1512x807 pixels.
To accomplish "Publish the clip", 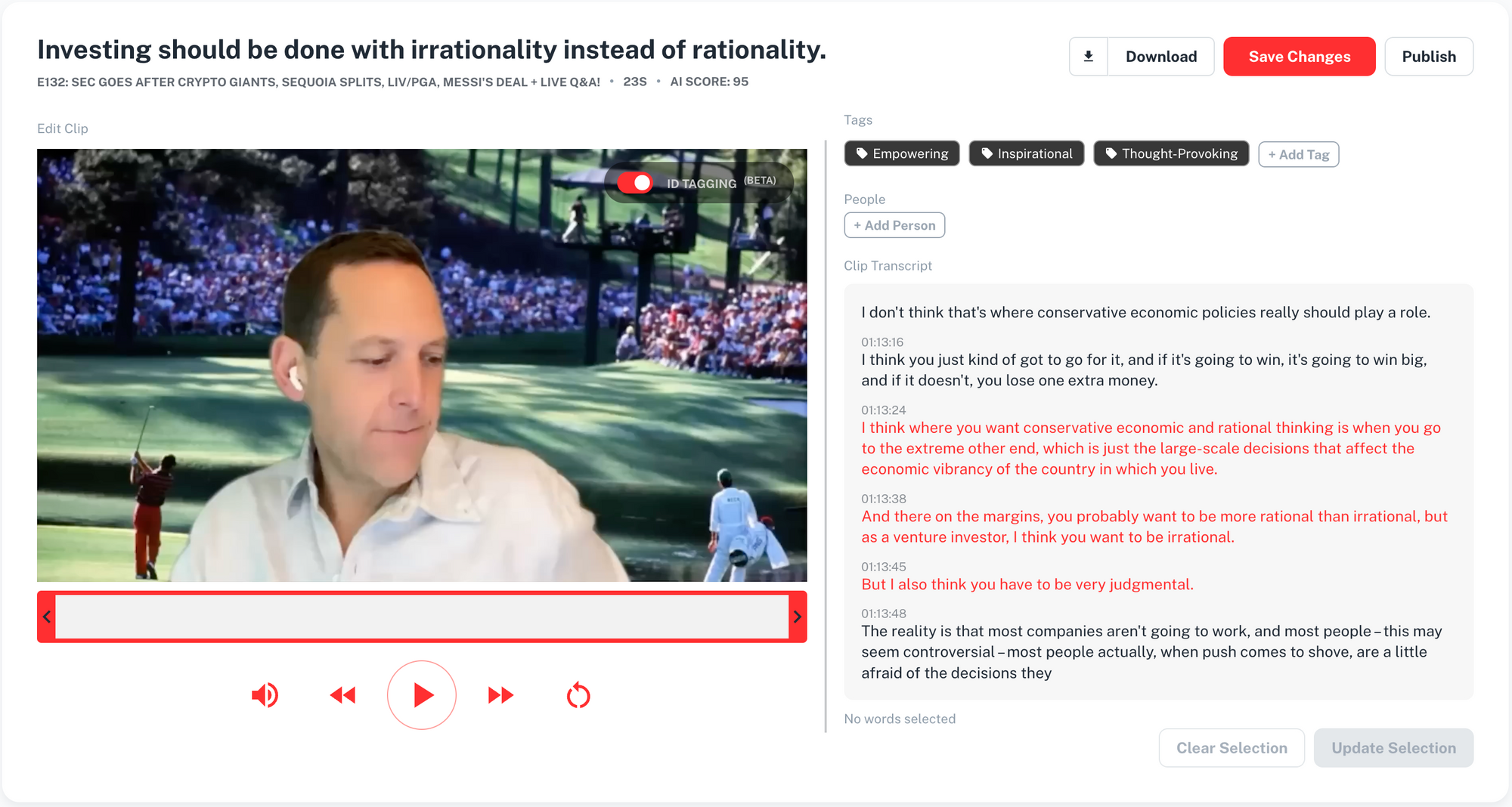I will 1429,57.
